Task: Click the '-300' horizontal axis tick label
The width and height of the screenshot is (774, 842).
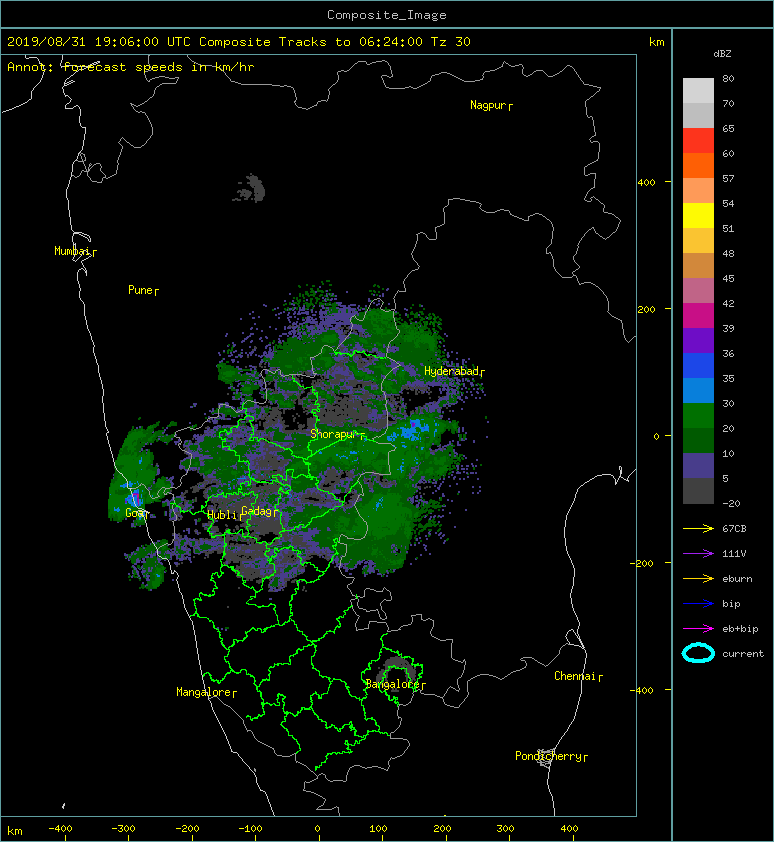Action: [123, 829]
